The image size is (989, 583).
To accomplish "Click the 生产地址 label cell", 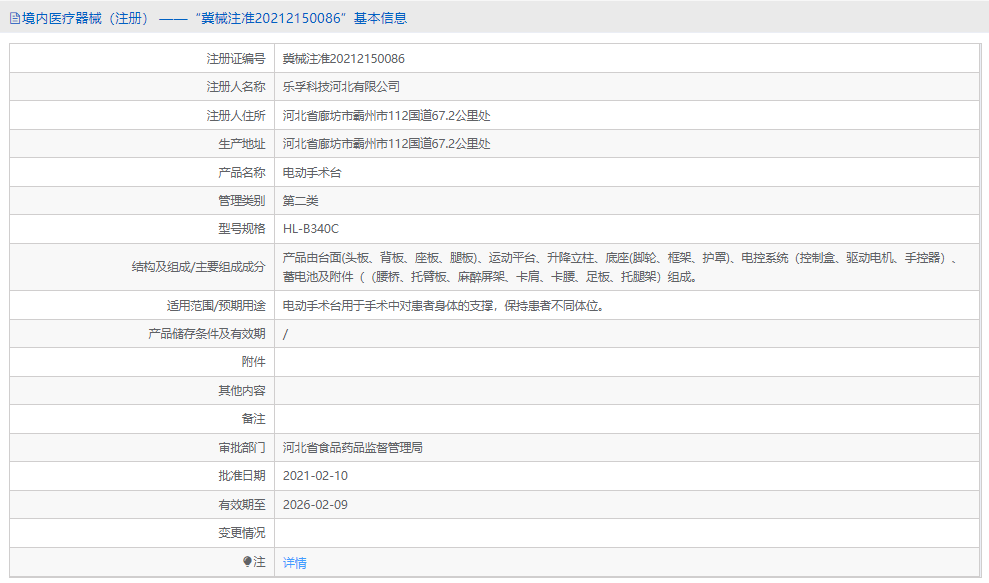I will tap(142, 144).
